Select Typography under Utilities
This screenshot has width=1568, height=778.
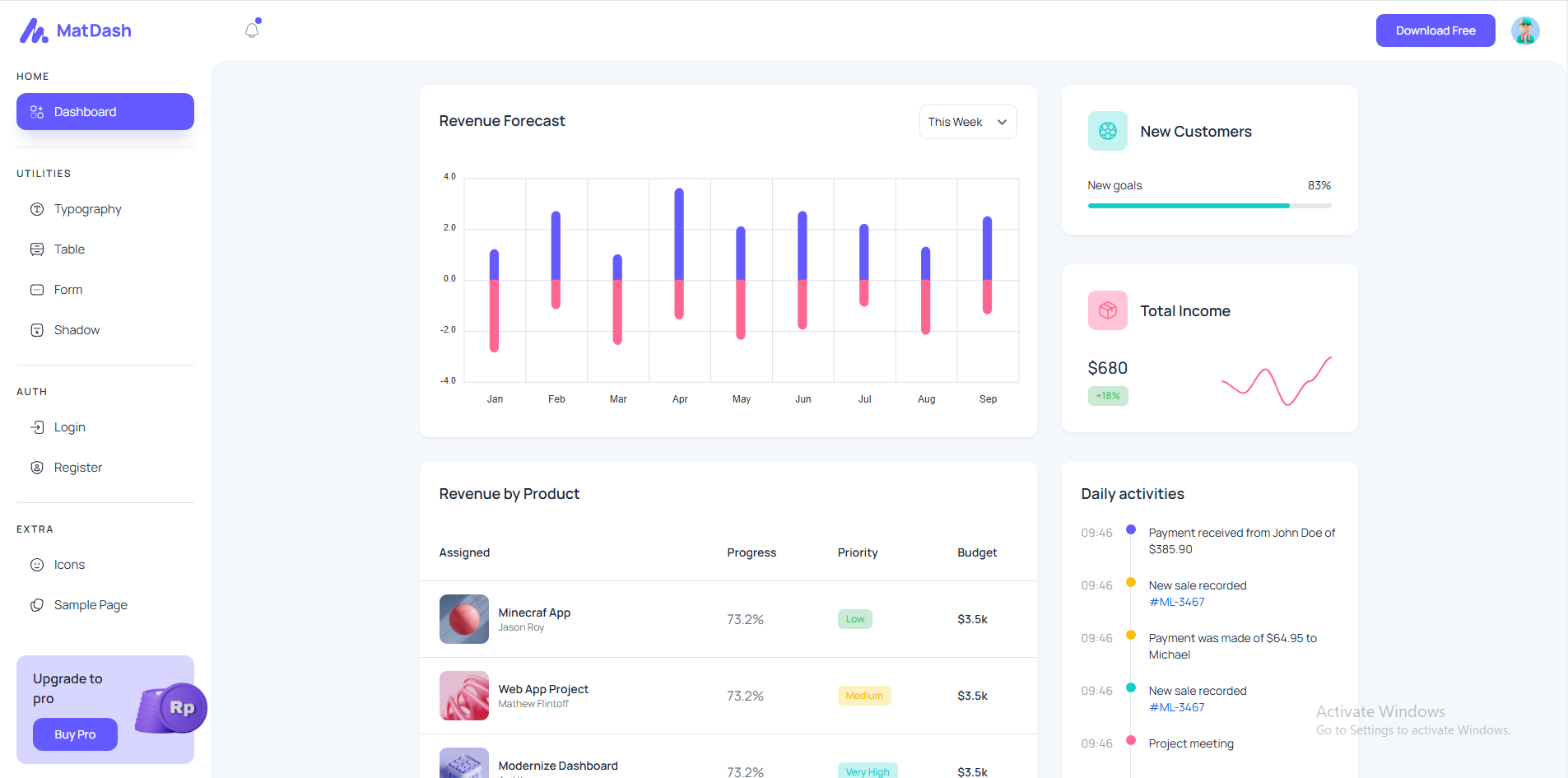(x=87, y=208)
